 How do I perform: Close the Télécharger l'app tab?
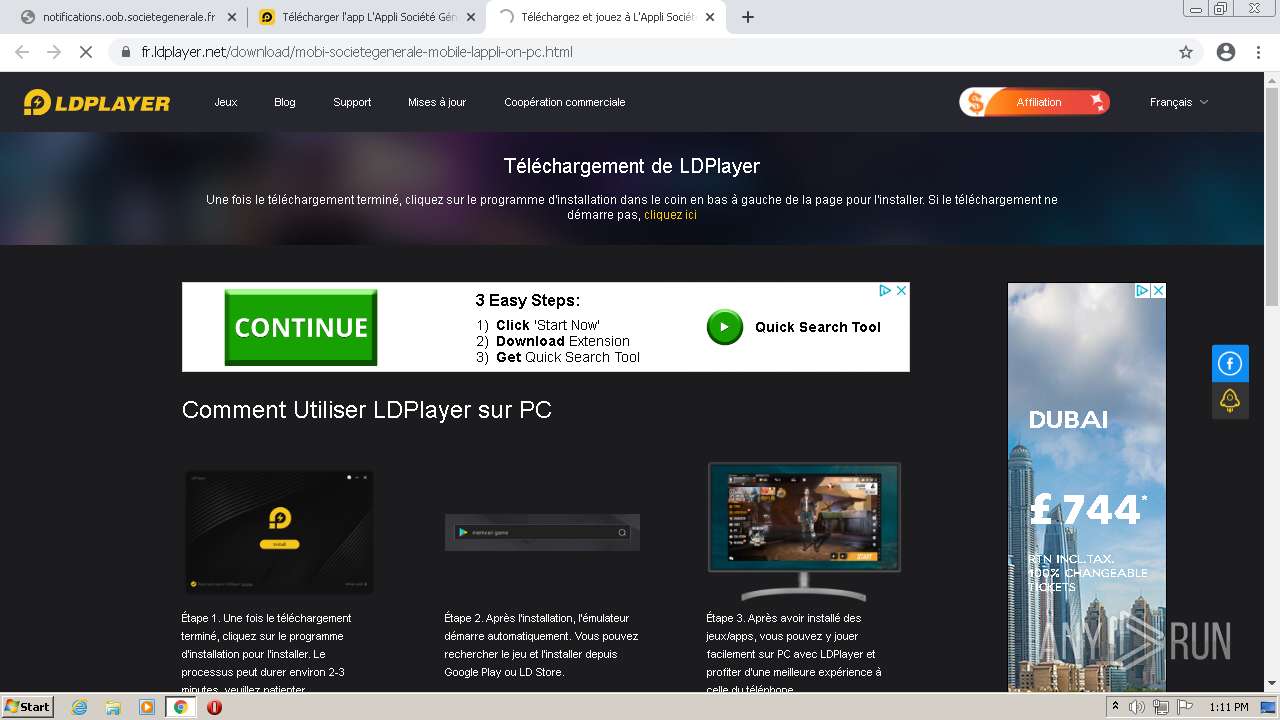pos(471,17)
